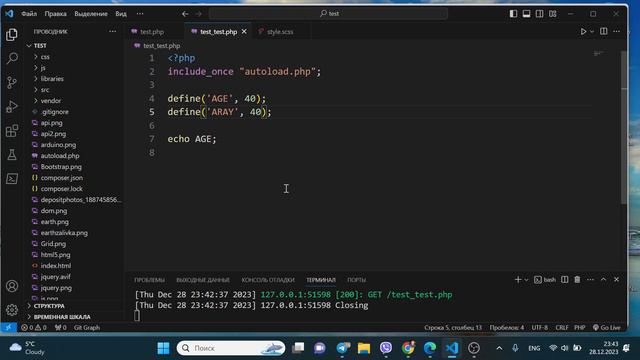
Task: Open Google Chrome from taskbar
Action: 407,348
